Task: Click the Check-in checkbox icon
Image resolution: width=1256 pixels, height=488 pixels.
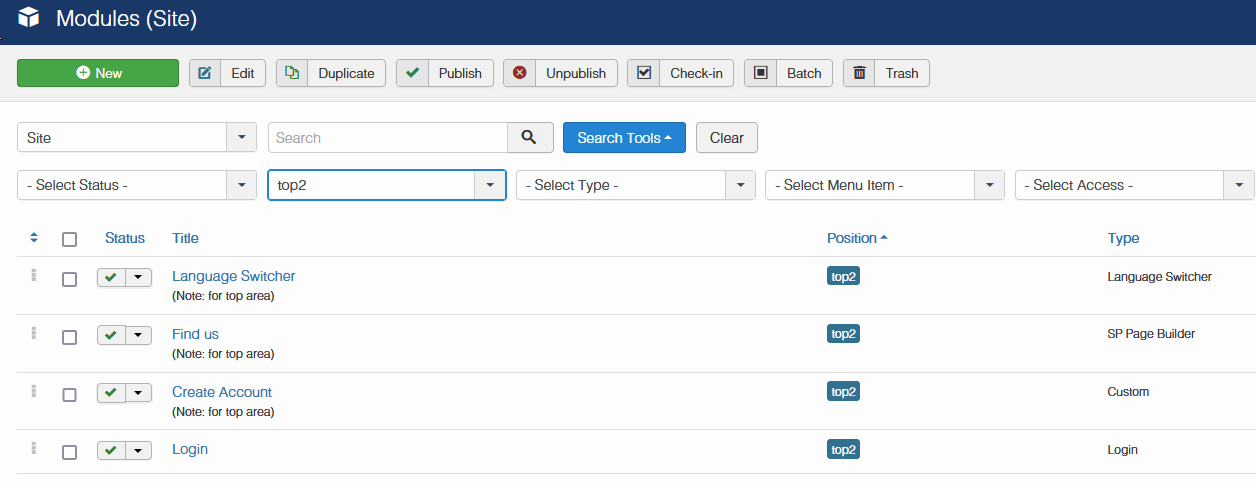Action: point(644,73)
